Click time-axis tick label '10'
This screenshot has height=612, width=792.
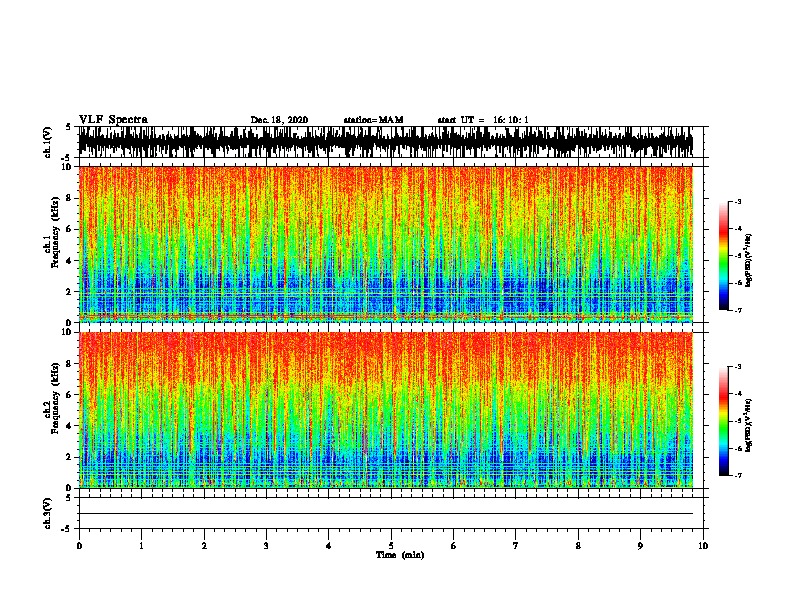point(703,546)
